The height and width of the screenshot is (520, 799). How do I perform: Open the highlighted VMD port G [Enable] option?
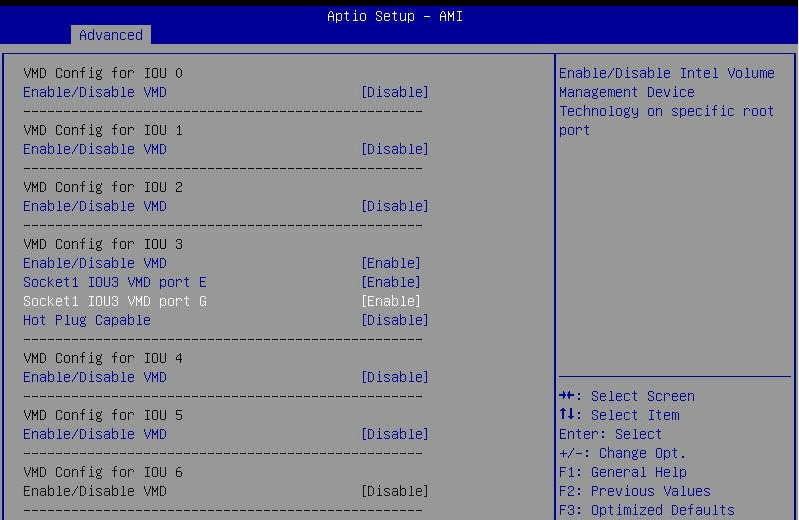pos(390,301)
